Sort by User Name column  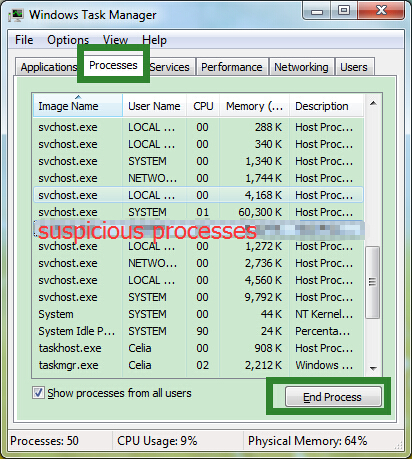tap(154, 106)
